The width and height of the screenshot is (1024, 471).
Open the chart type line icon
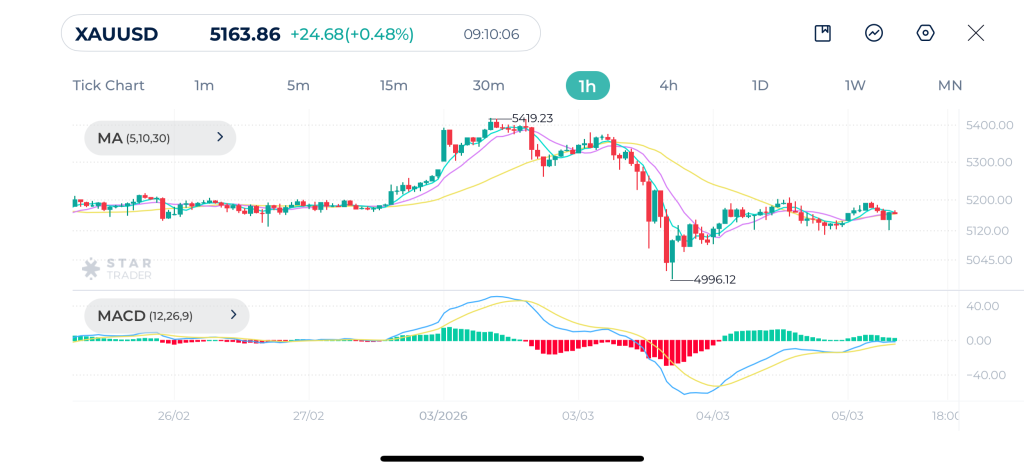[x=874, y=33]
